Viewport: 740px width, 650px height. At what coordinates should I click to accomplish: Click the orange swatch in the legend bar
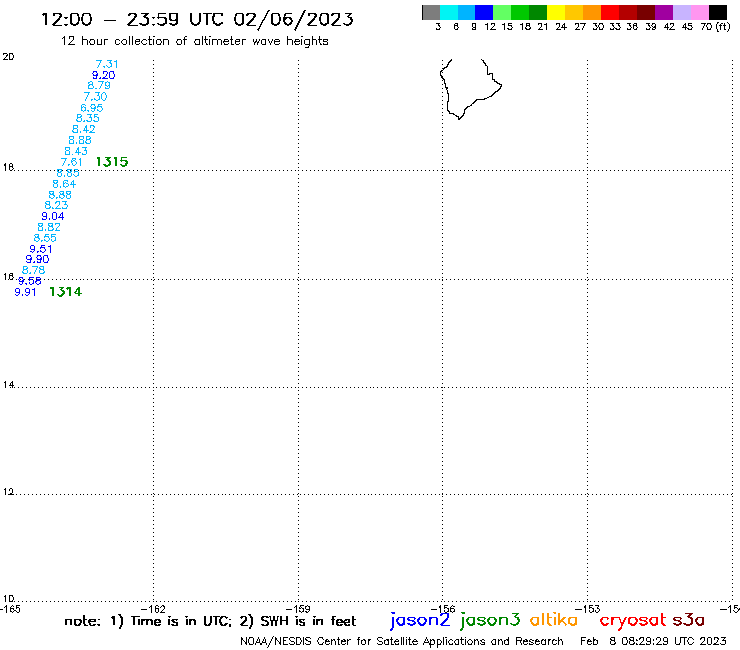592,12
